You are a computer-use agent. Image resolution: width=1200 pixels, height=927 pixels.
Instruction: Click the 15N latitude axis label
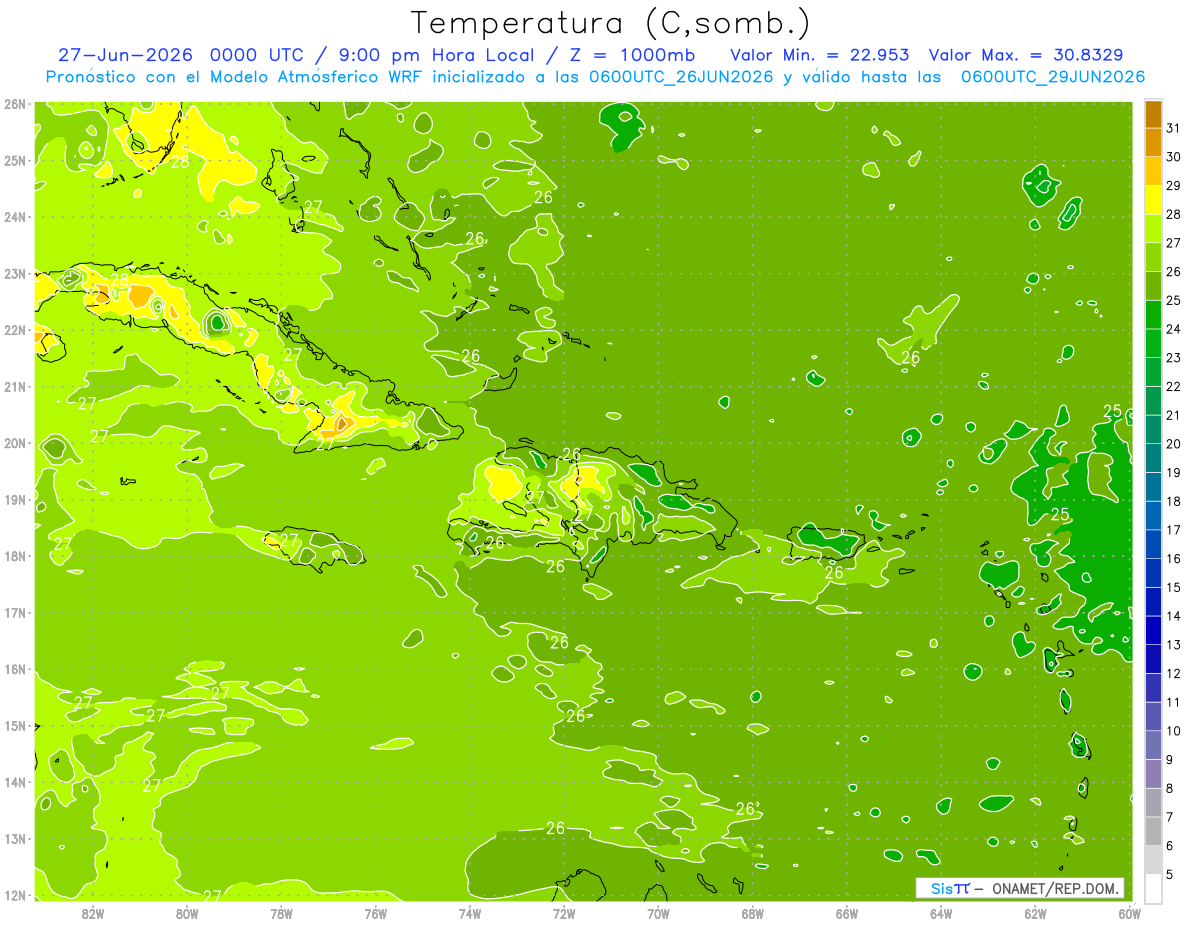point(14,725)
